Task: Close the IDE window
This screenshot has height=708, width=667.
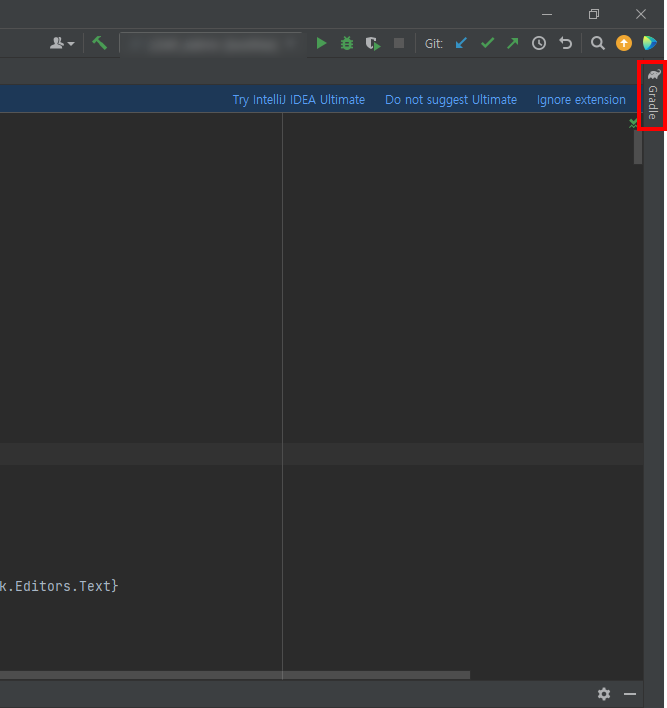Action: (x=641, y=14)
